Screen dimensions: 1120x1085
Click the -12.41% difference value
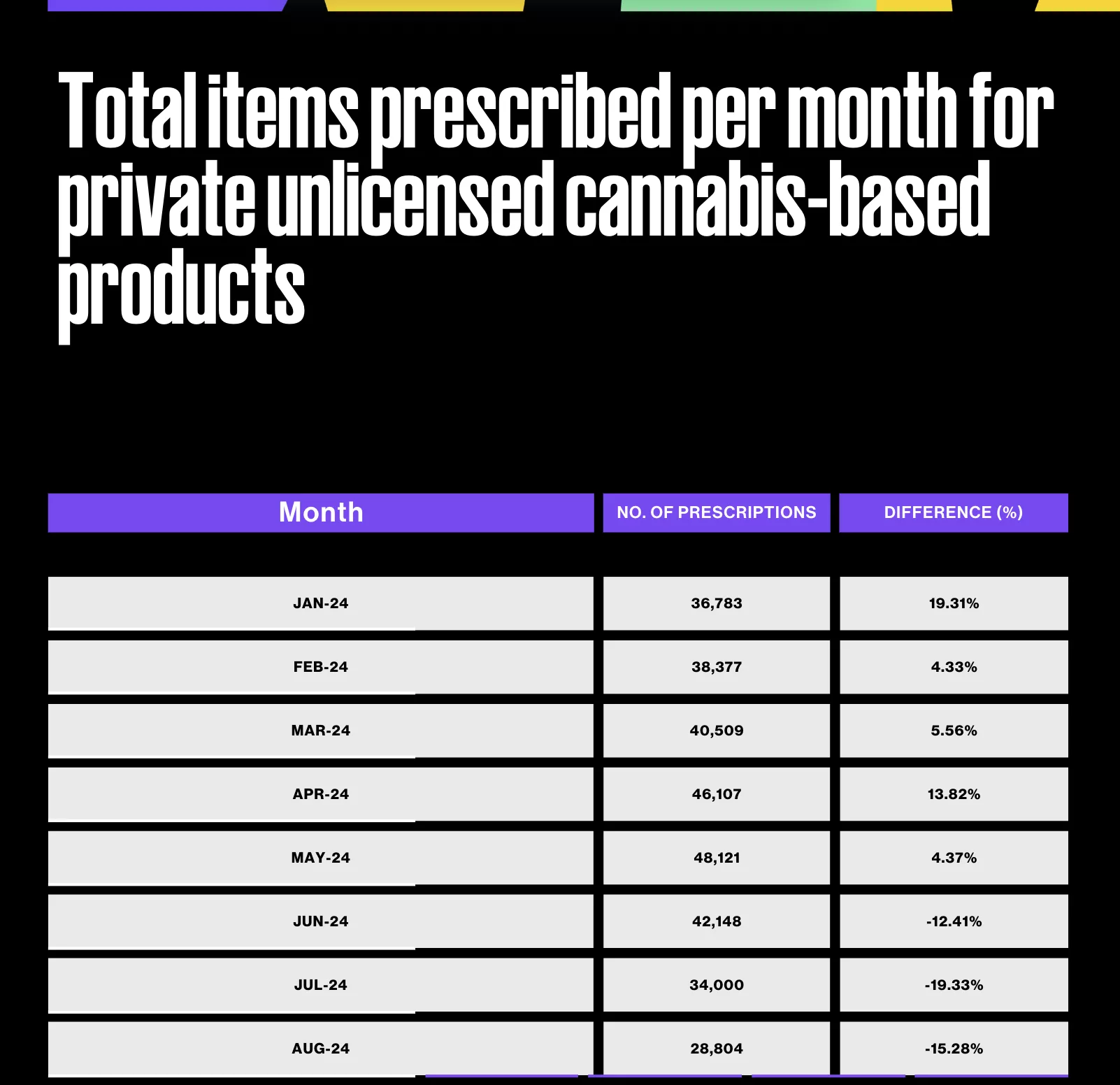coord(954,921)
